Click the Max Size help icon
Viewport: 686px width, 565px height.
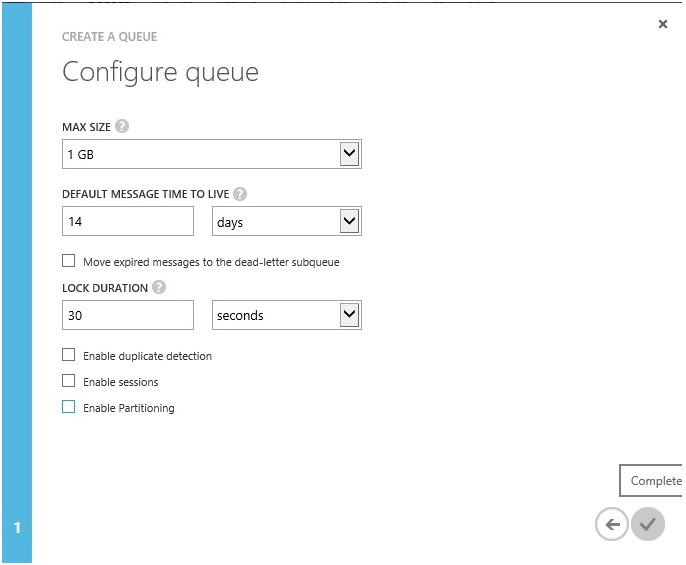[x=122, y=126]
